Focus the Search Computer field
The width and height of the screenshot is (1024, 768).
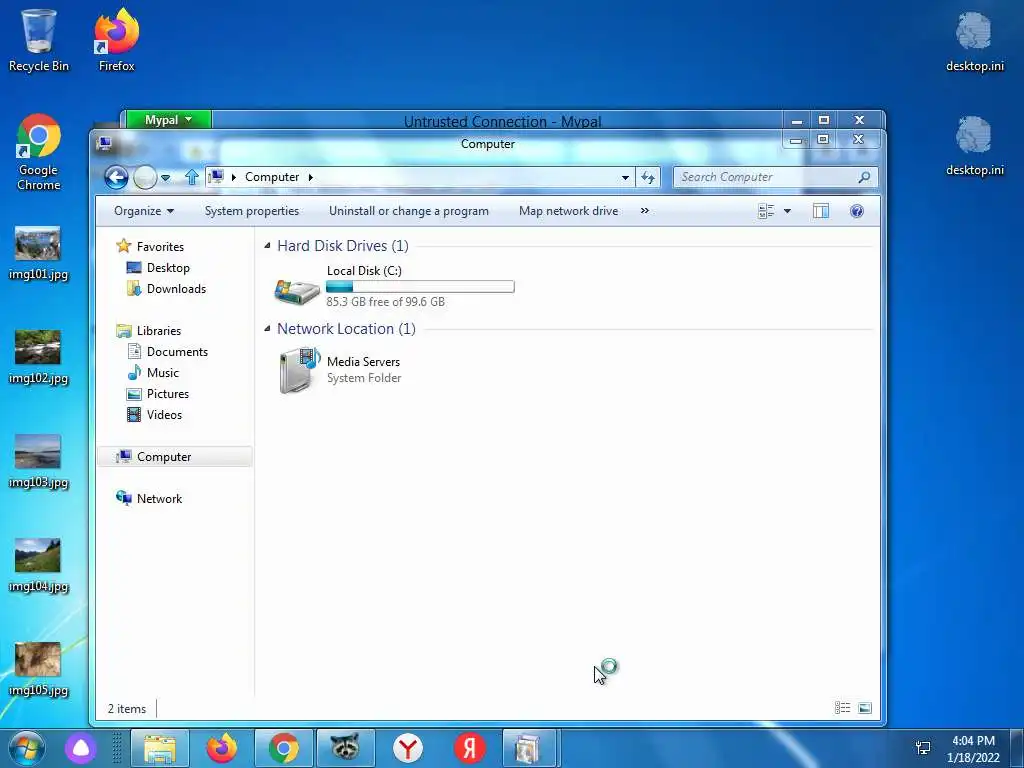click(x=776, y=177)
